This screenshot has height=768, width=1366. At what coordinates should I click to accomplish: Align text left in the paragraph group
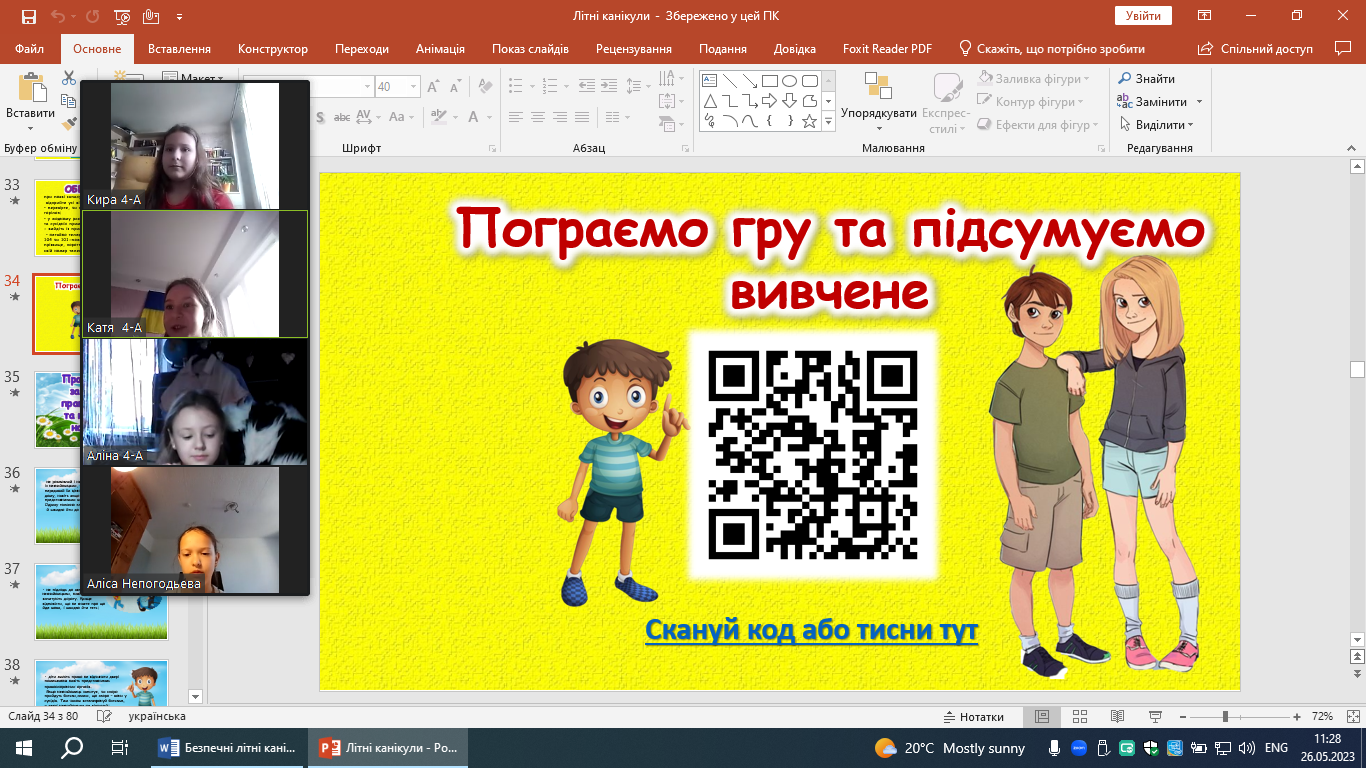coord(514,117)
